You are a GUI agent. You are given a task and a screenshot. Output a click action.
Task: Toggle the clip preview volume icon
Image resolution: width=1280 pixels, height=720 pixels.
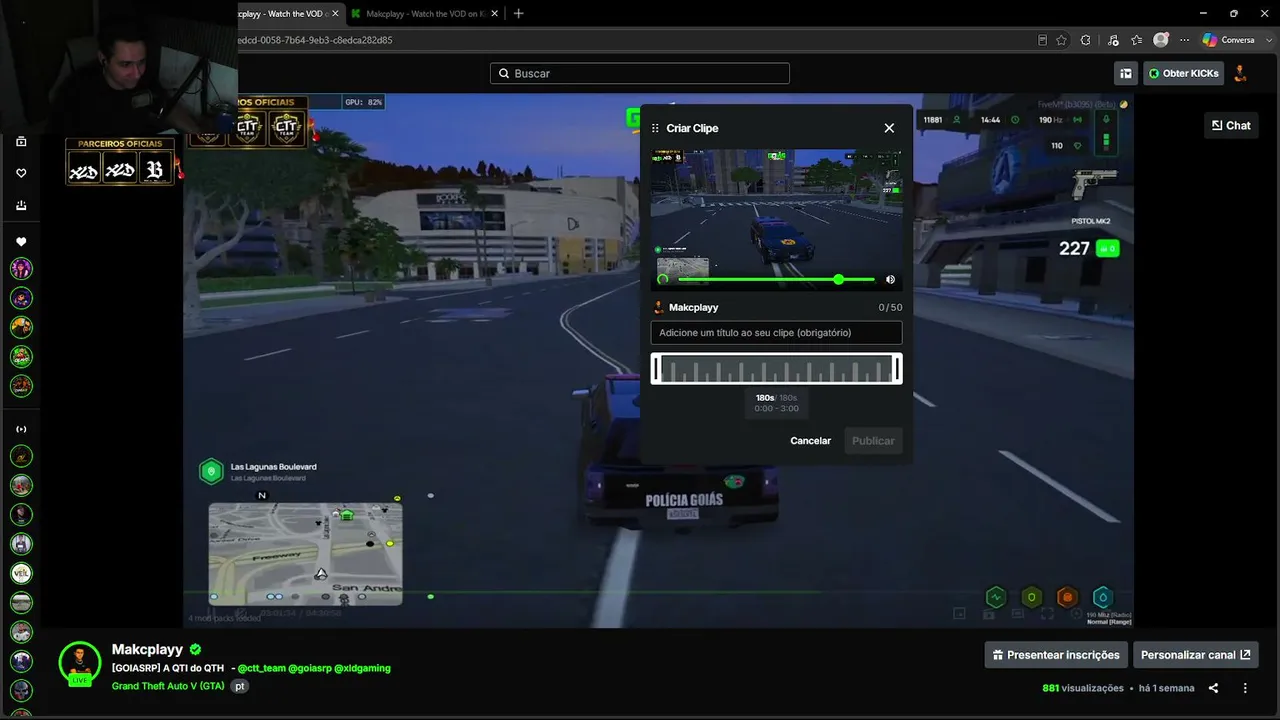(x=890, y=280)
